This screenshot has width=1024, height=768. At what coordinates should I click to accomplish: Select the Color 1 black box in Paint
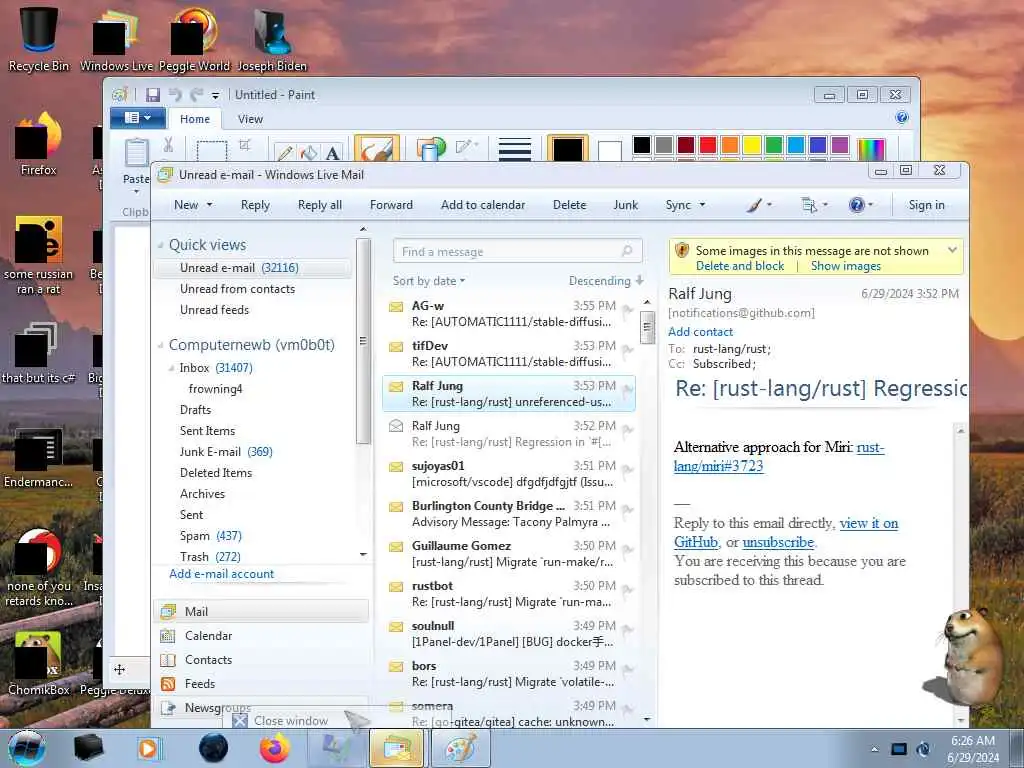tap(568, 150)
